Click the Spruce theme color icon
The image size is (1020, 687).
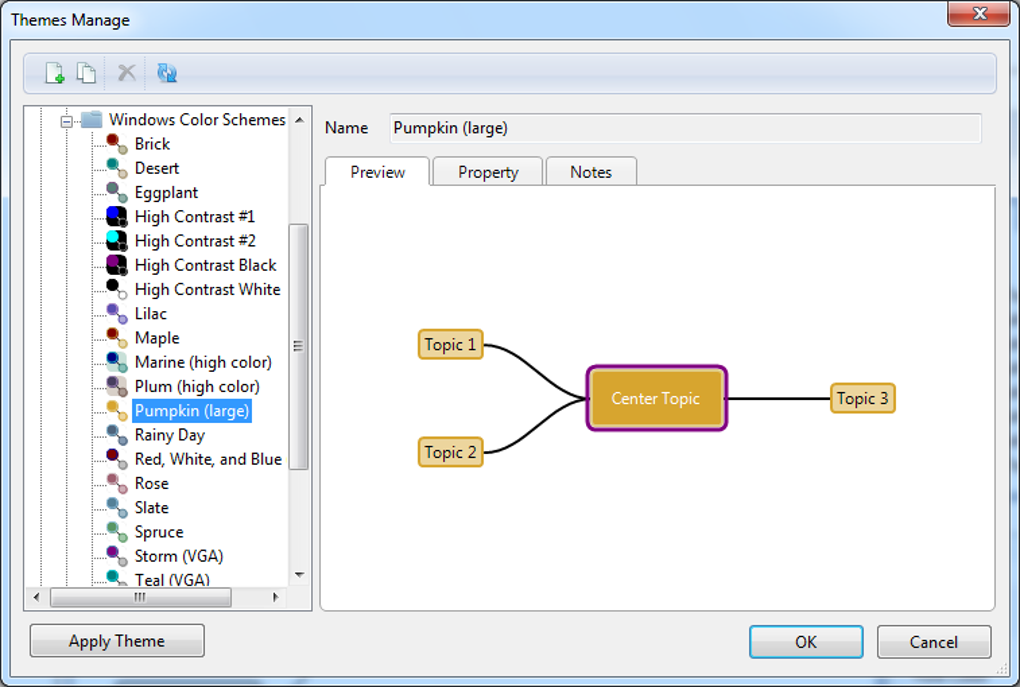pos(117,532)
